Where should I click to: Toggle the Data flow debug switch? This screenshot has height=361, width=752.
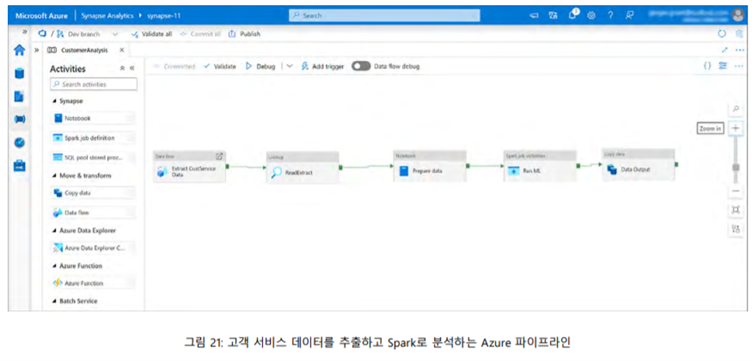pos(361,67)
